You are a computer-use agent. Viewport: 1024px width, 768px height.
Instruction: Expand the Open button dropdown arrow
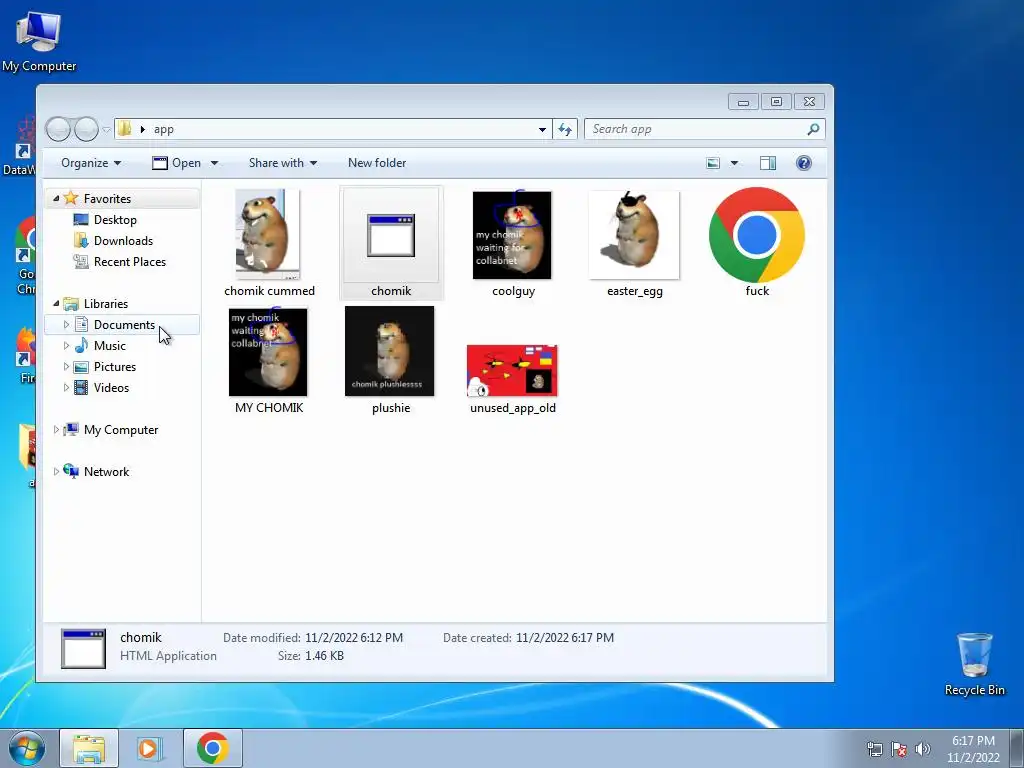point(214,163)
